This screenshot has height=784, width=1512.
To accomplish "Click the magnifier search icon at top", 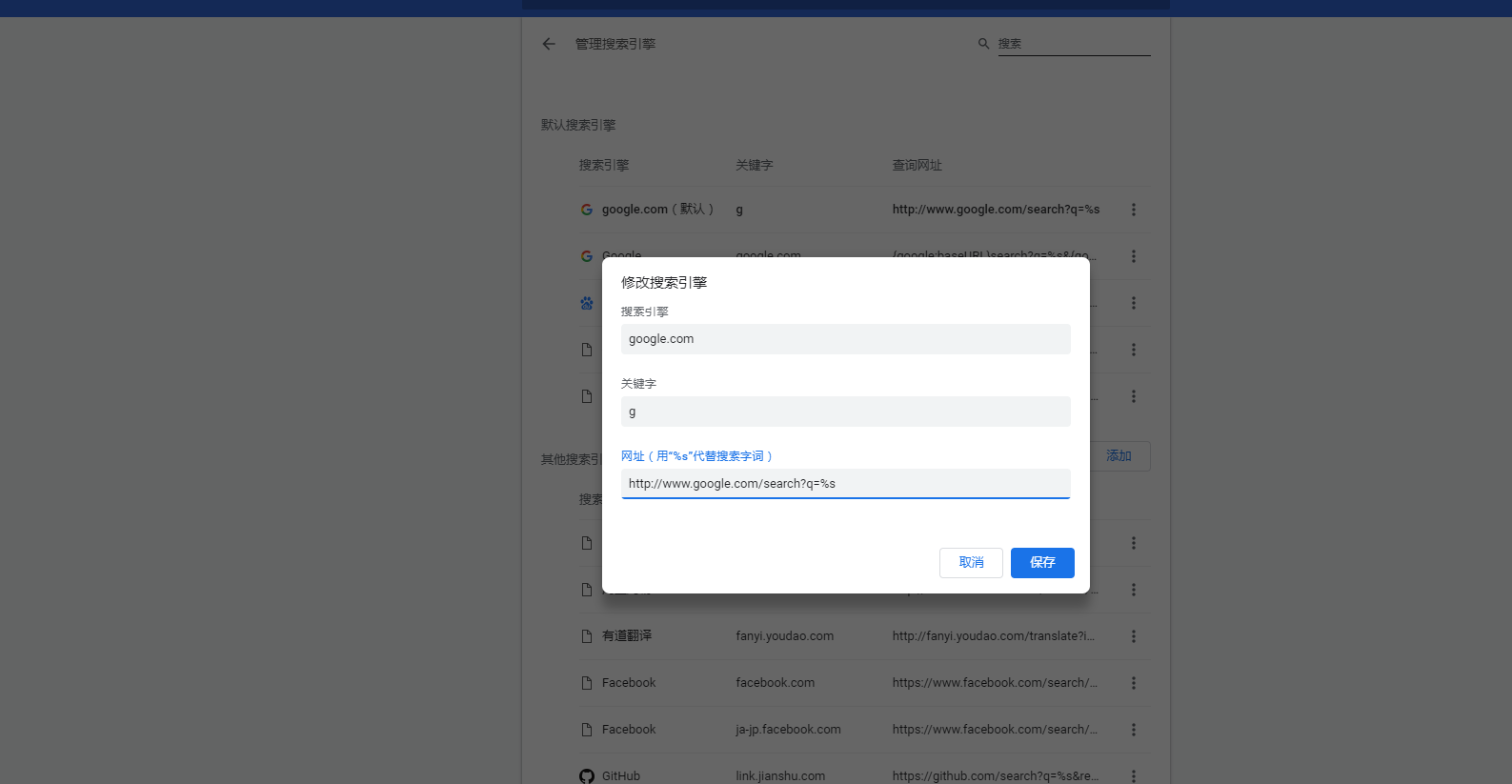I will 984,44.
